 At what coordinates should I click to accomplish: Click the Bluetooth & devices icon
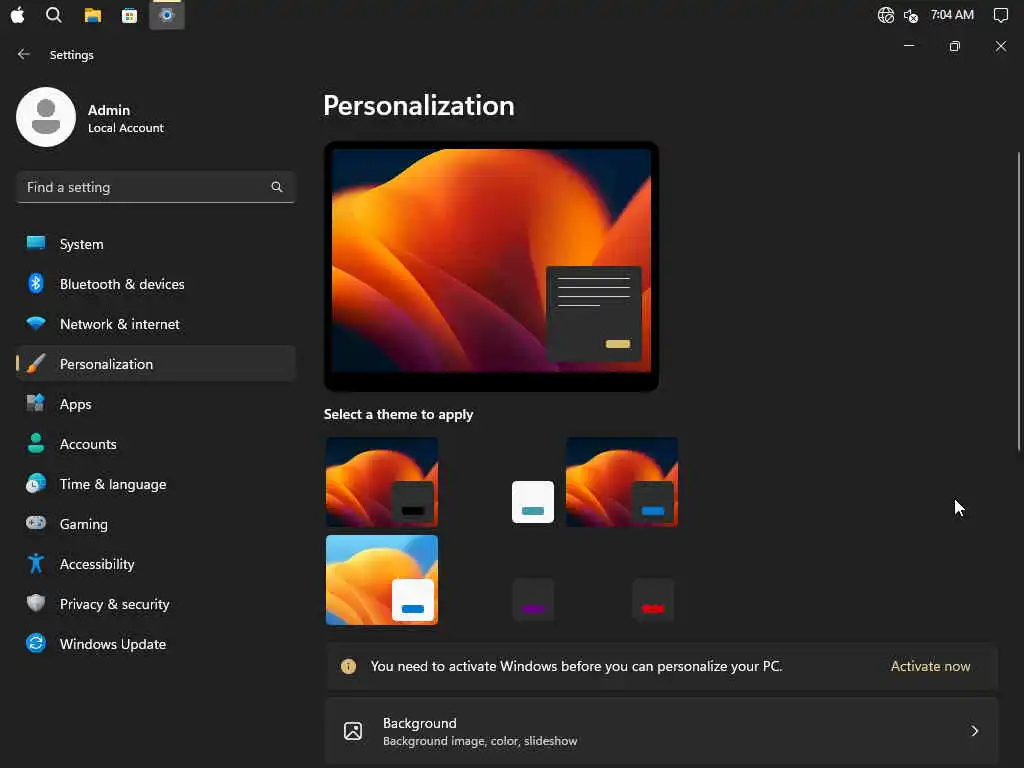click(x=36, y=283)
